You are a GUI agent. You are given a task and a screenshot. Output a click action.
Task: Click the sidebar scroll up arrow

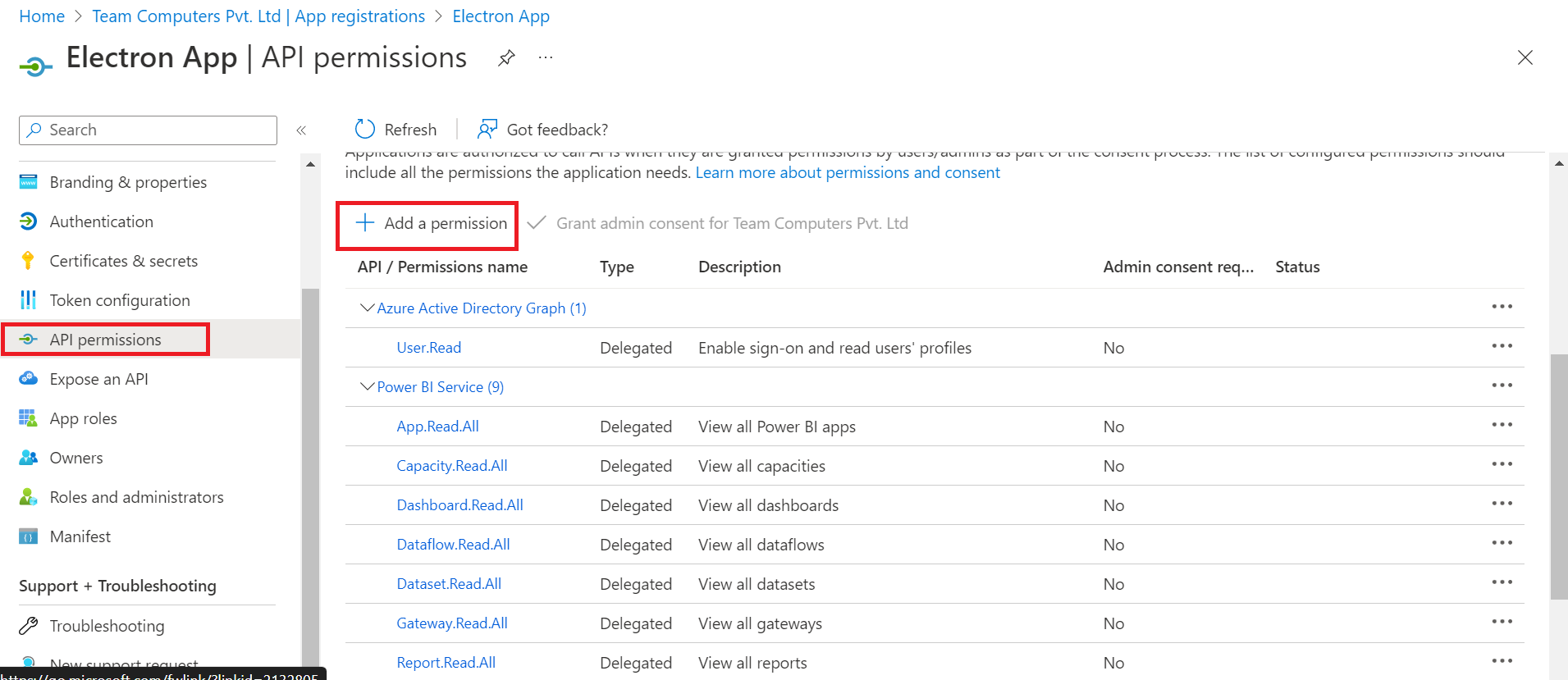[x=310, y=165]
